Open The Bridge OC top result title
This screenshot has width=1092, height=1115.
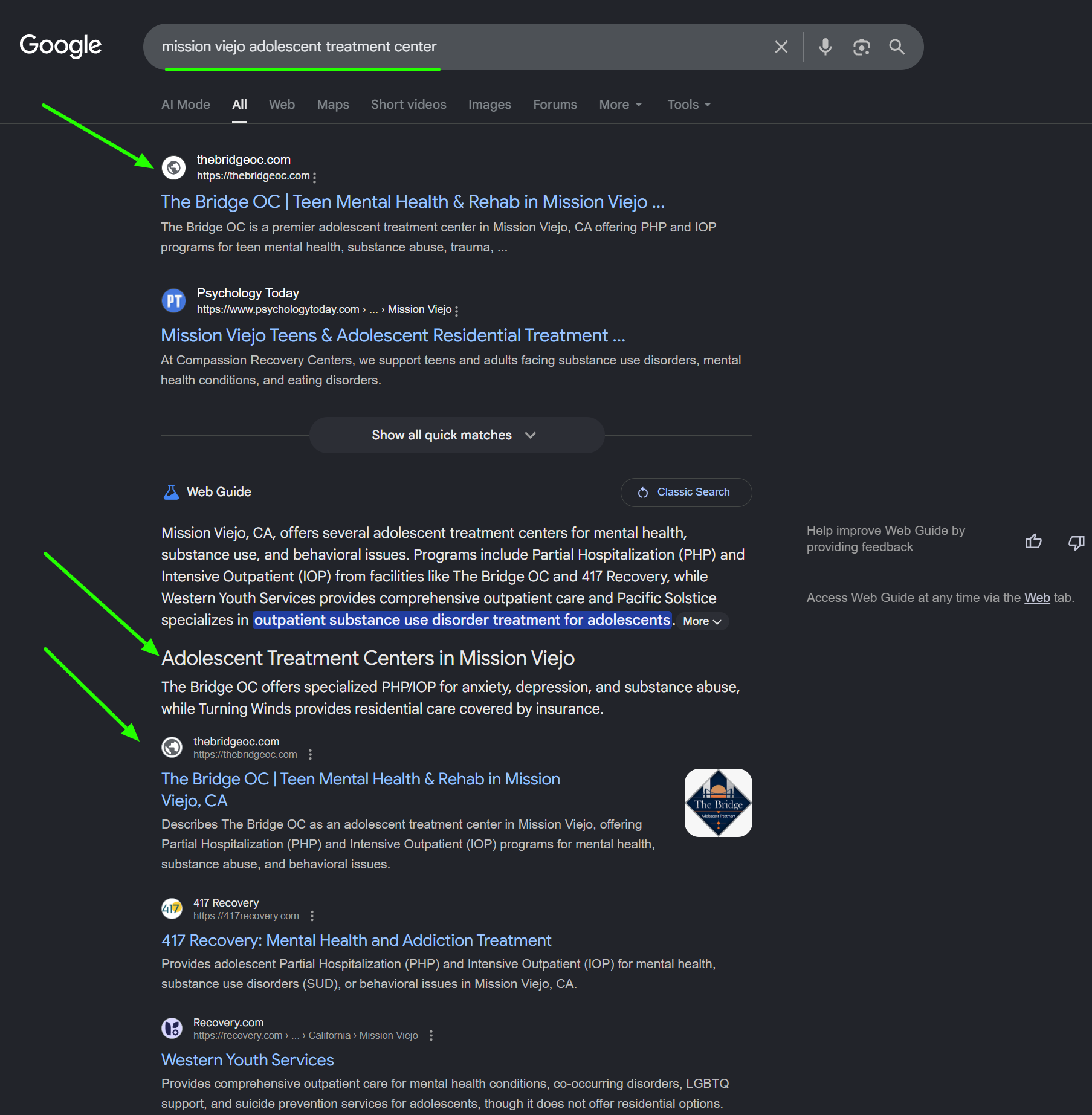tap(413, 202)
